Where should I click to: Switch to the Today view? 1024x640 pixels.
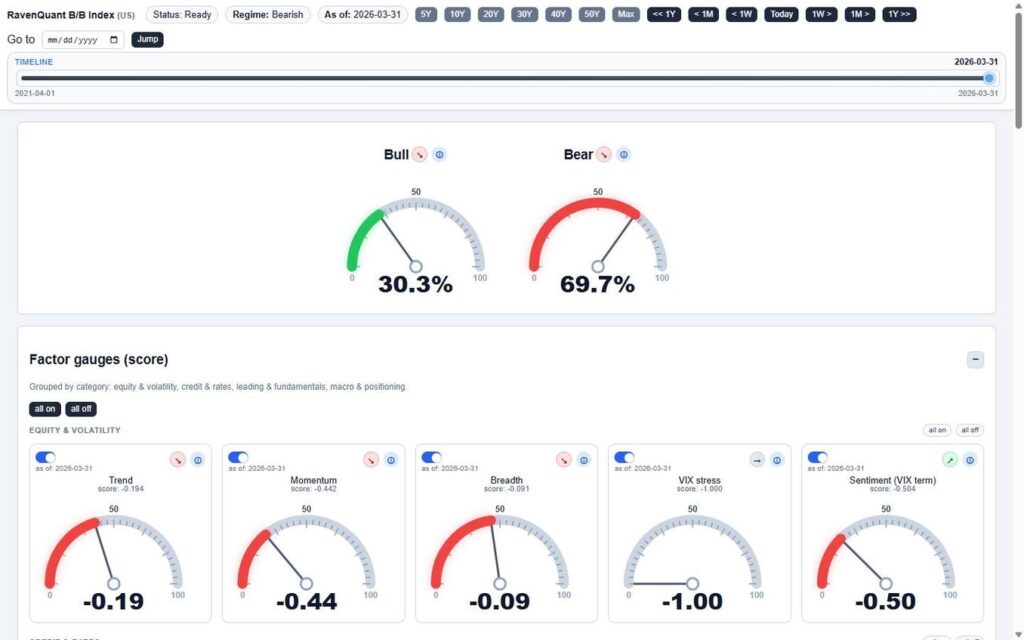pos(781,14)
